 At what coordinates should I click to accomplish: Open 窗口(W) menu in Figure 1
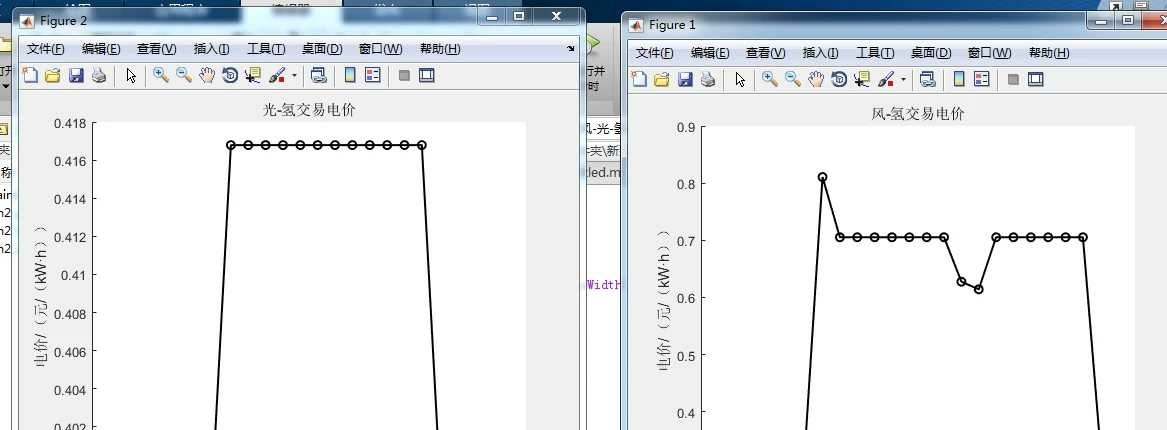[989, 53]
